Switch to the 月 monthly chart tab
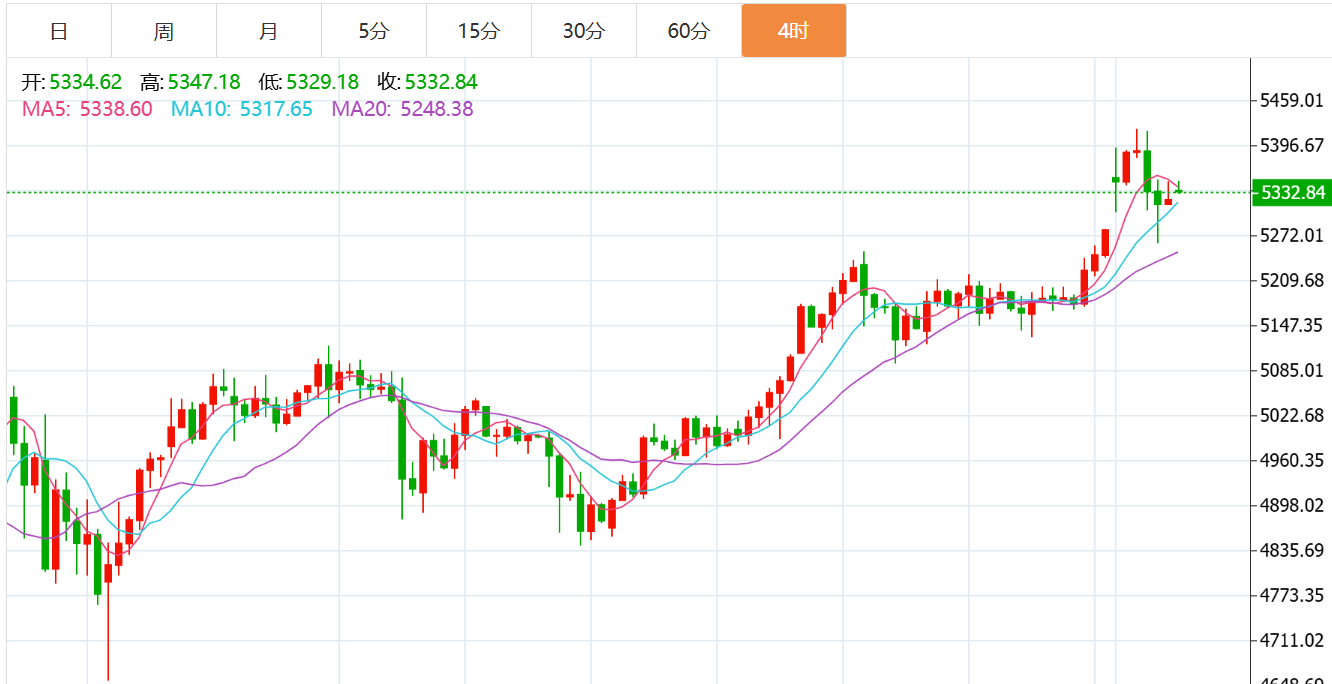 tap(269, 31)
